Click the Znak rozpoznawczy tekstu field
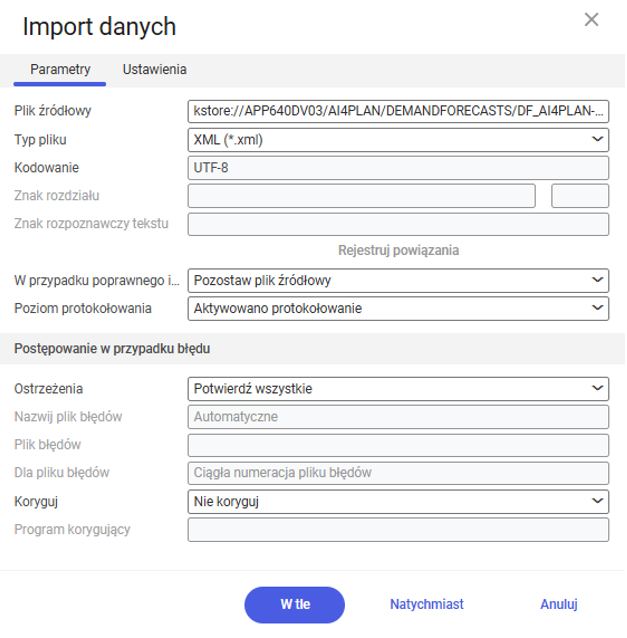The width and height of the screenshot is (627, 638). click(398, 224)
